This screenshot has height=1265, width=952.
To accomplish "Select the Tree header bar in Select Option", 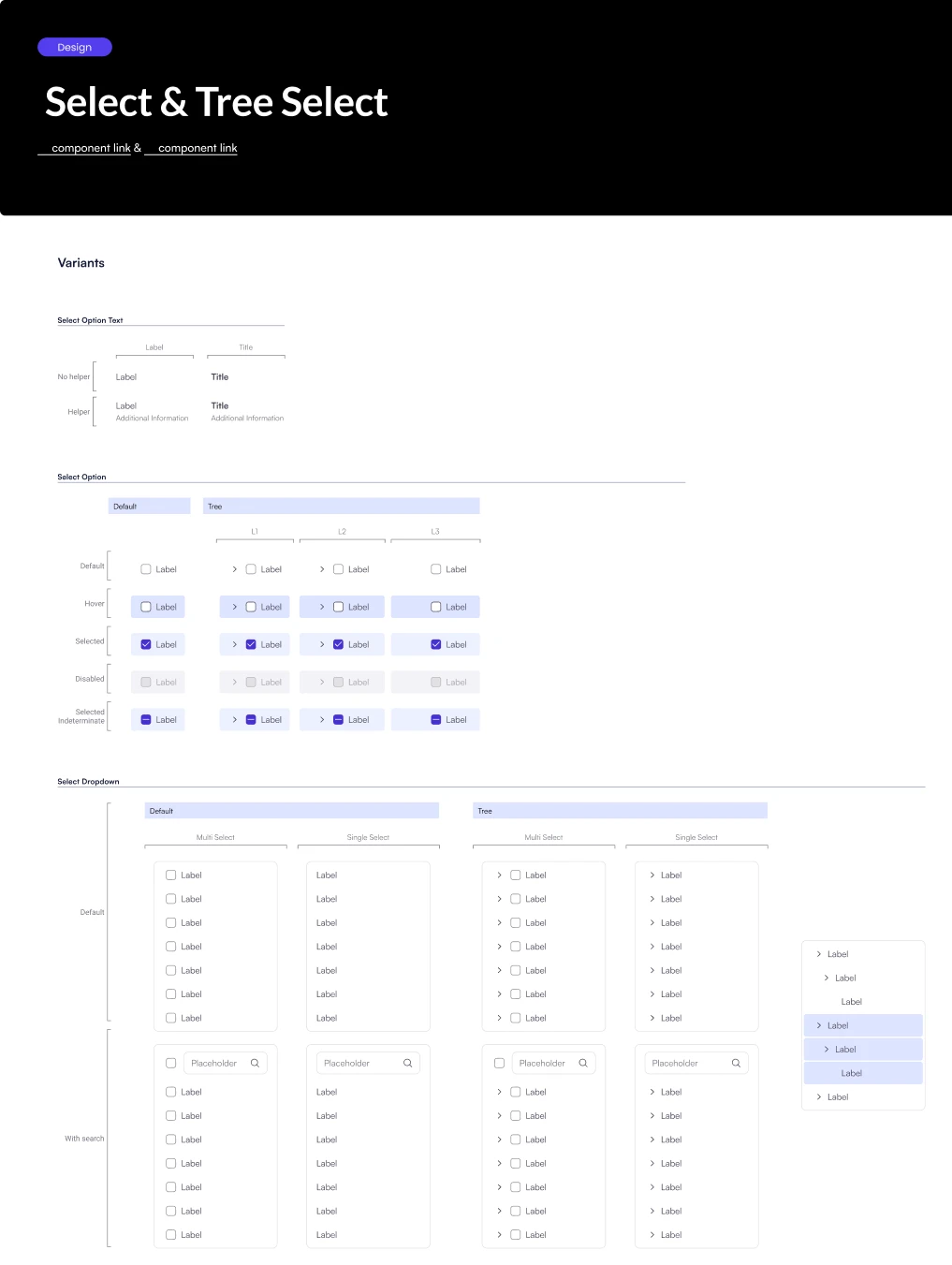I will tap(342, 507).
